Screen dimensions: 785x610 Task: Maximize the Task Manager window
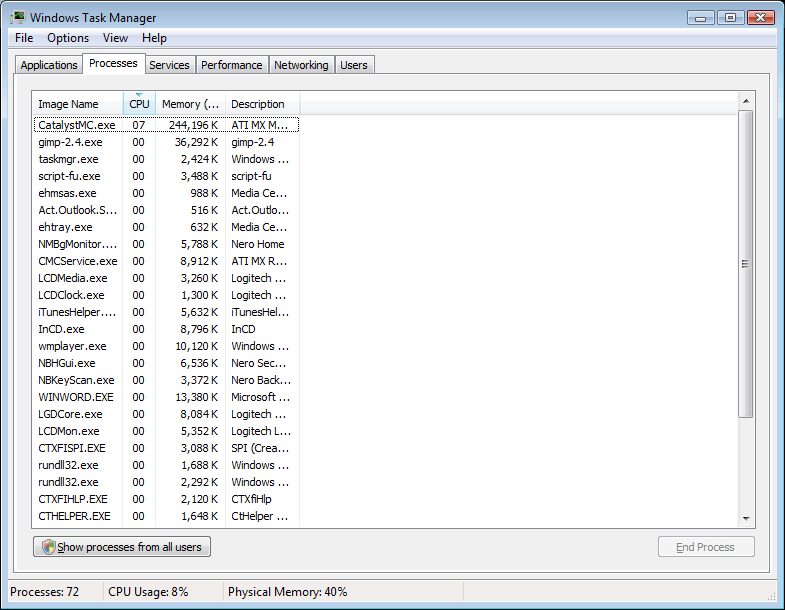[730, 18]
